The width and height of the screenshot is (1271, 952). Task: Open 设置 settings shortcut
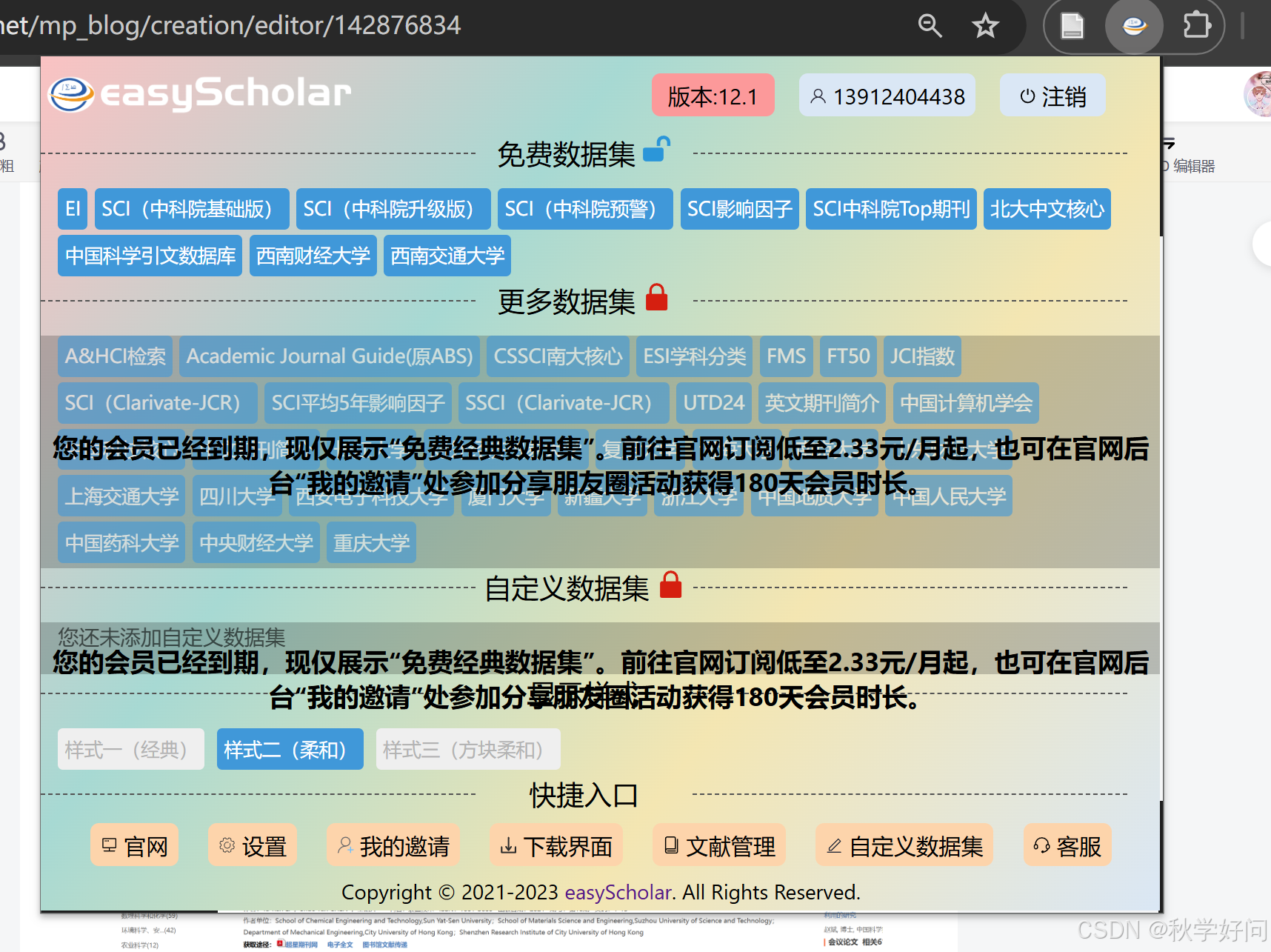pos(253,845)
